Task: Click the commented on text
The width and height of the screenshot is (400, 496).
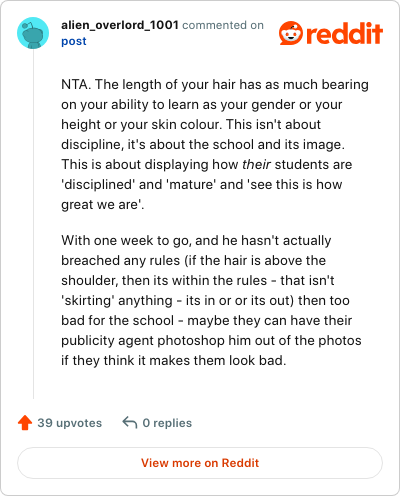Action: [x=223, y=25]
